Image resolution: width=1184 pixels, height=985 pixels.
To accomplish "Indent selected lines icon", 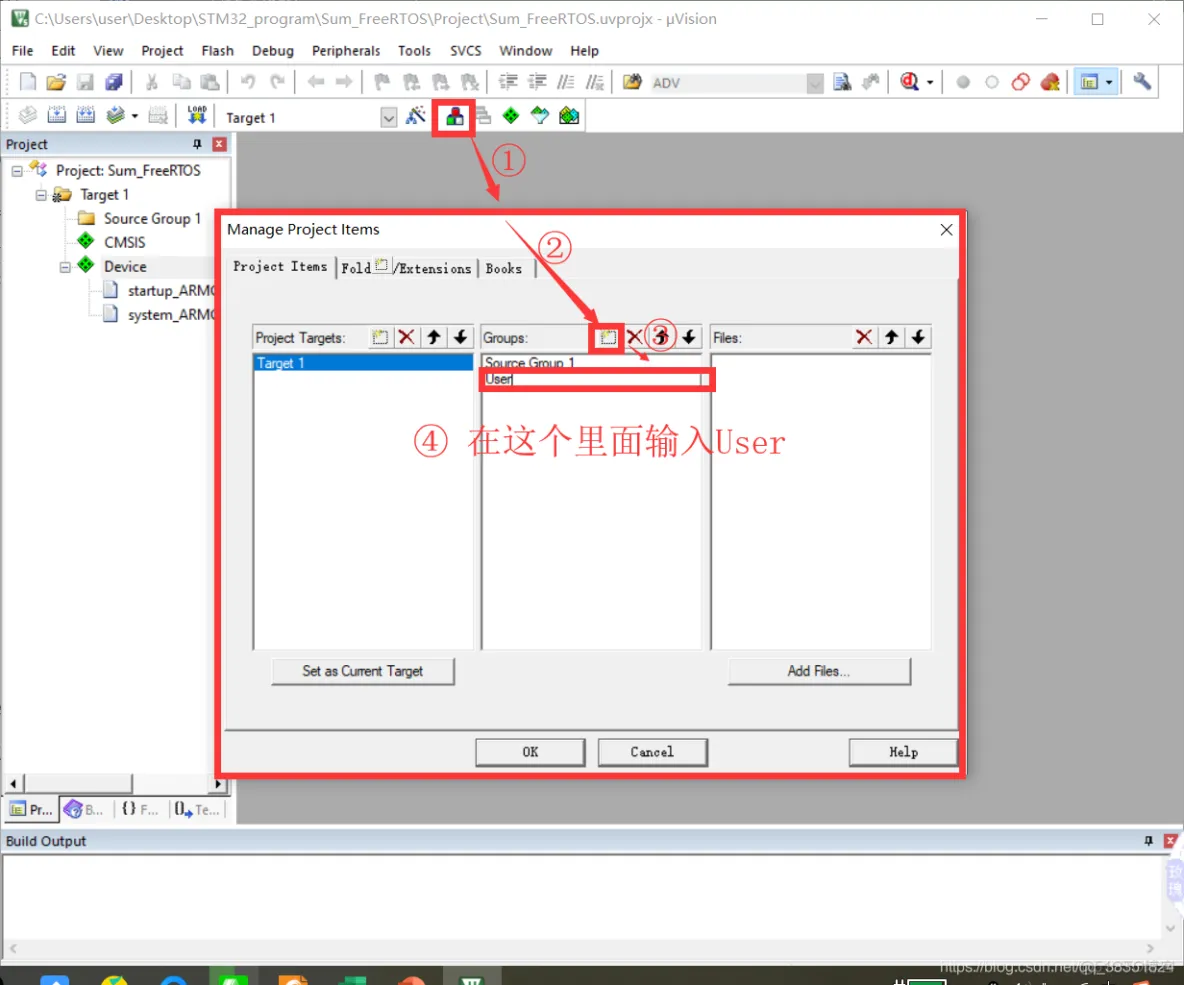I will [x=508, y=82].
